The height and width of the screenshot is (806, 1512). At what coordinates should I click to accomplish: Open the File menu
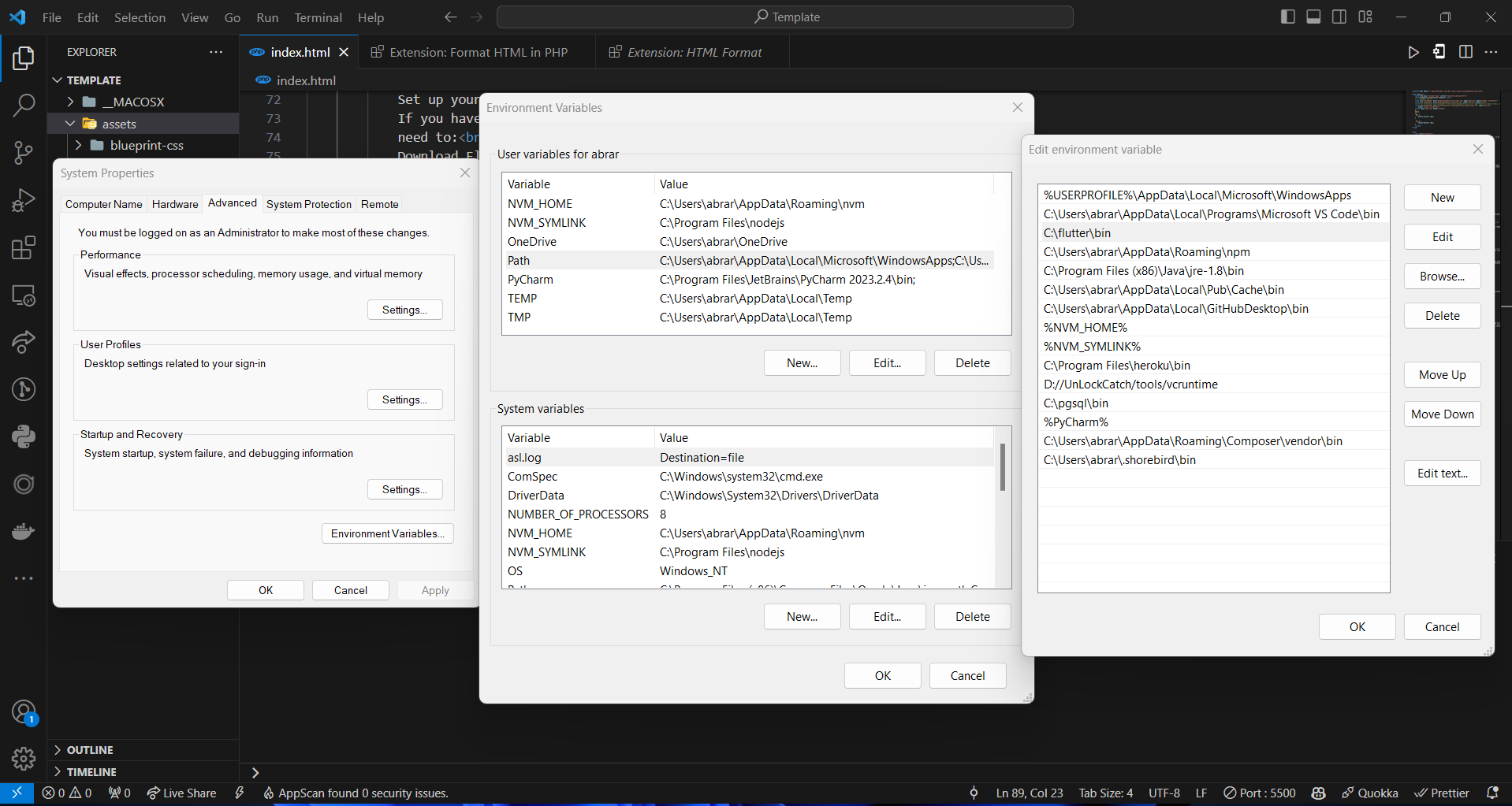tap(52, 17)
